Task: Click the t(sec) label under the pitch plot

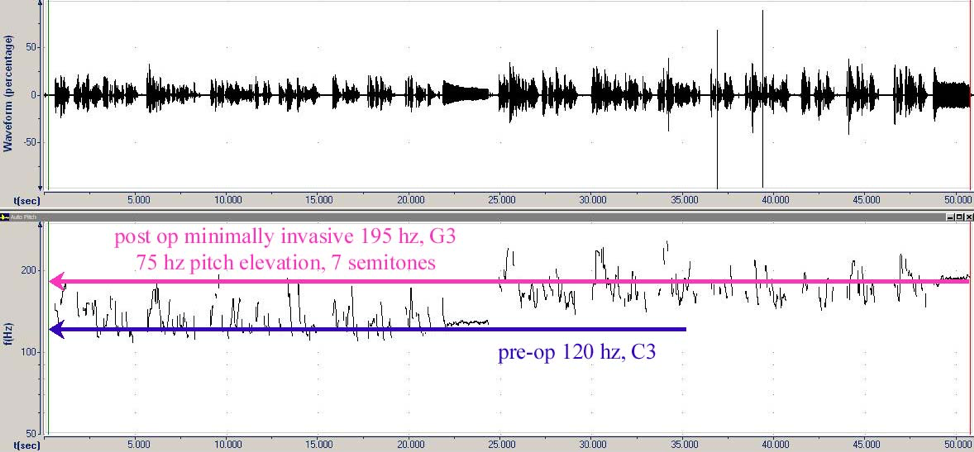Action: (x=26, y=445)
